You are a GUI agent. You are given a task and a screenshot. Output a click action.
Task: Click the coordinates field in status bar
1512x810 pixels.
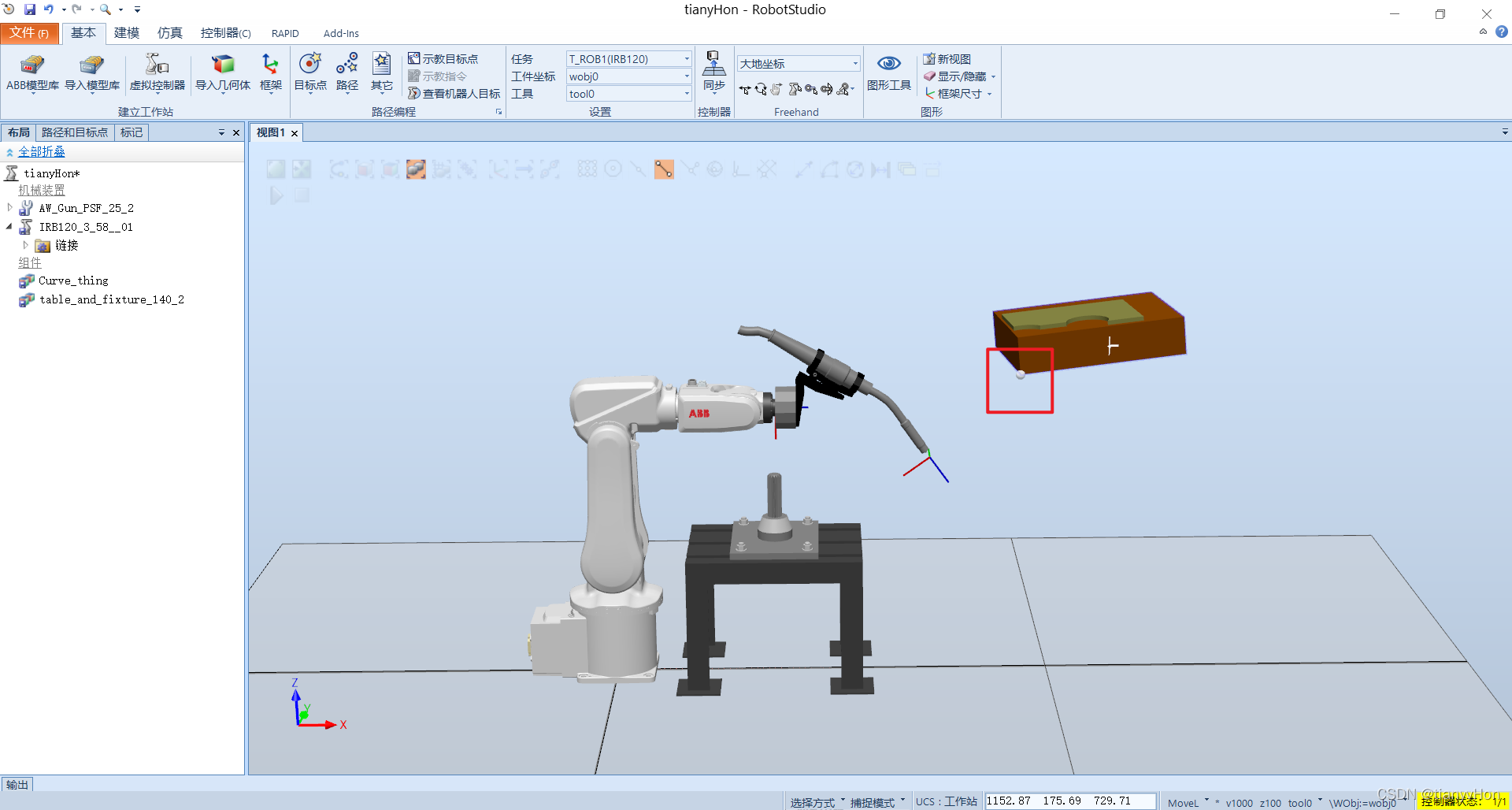(x=1071, y=801)
